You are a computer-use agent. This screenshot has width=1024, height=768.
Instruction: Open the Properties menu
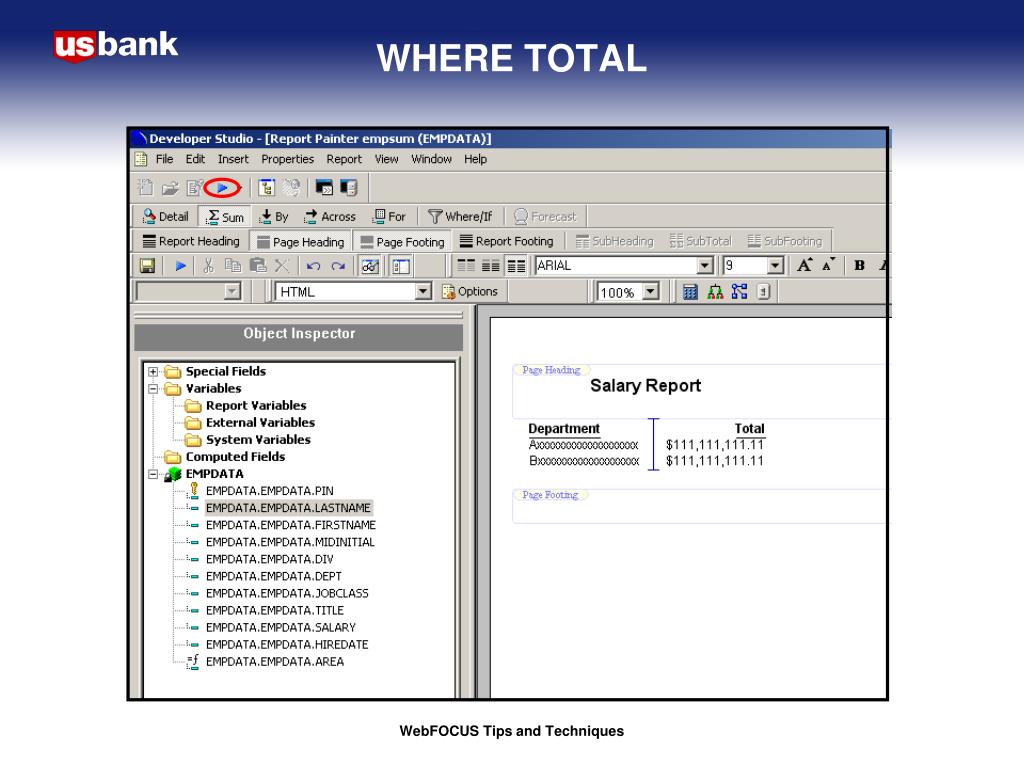point(287,159)
